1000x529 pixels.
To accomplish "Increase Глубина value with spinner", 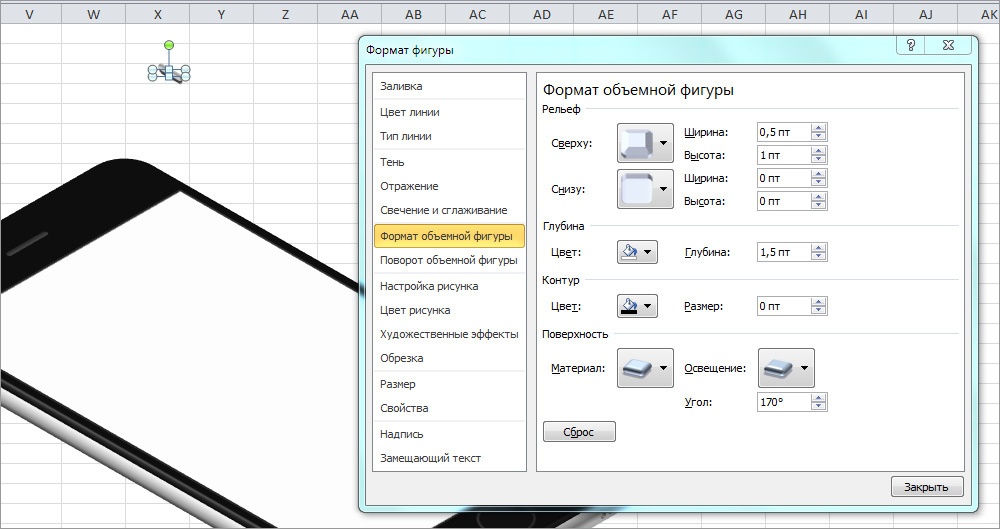I will (x=819, y=248).
